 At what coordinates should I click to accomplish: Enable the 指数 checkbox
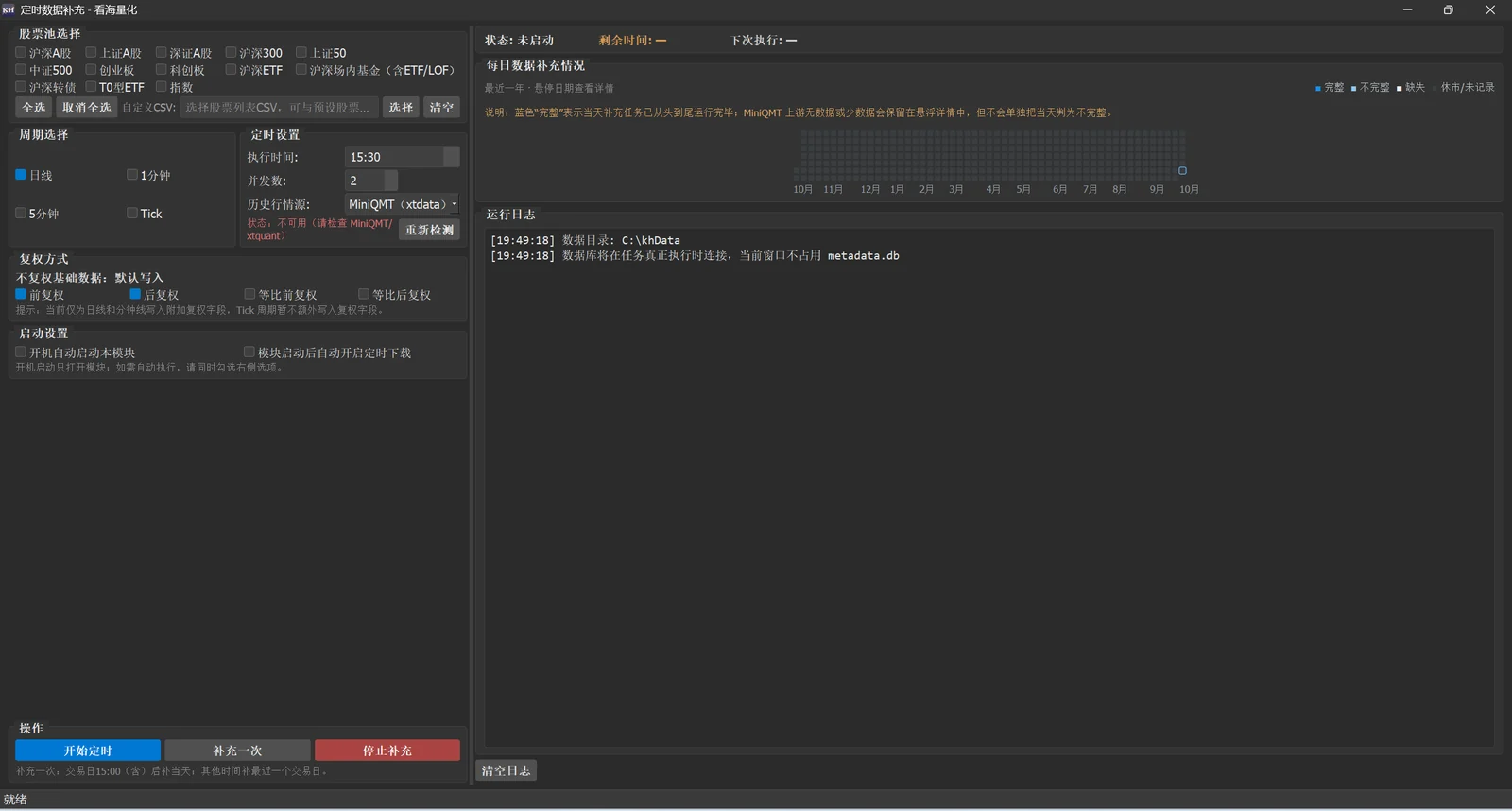pos(161,87)
